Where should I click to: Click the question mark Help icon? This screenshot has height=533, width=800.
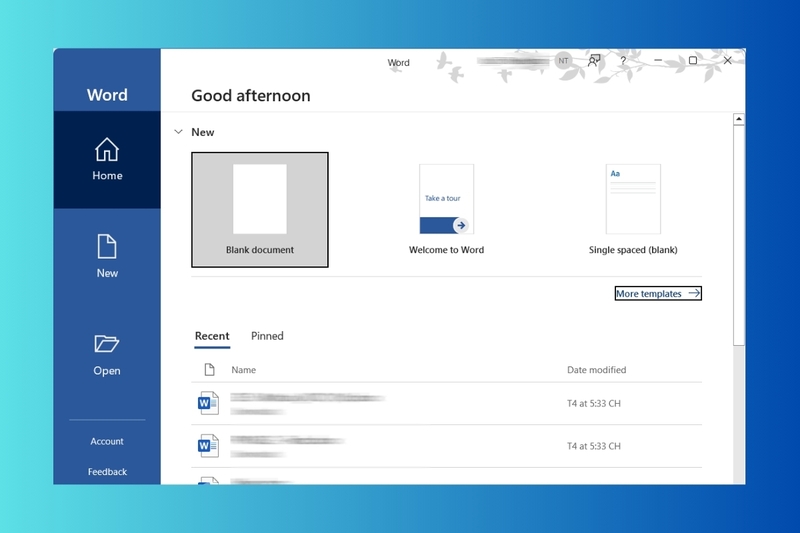click(x=623, y=61)
